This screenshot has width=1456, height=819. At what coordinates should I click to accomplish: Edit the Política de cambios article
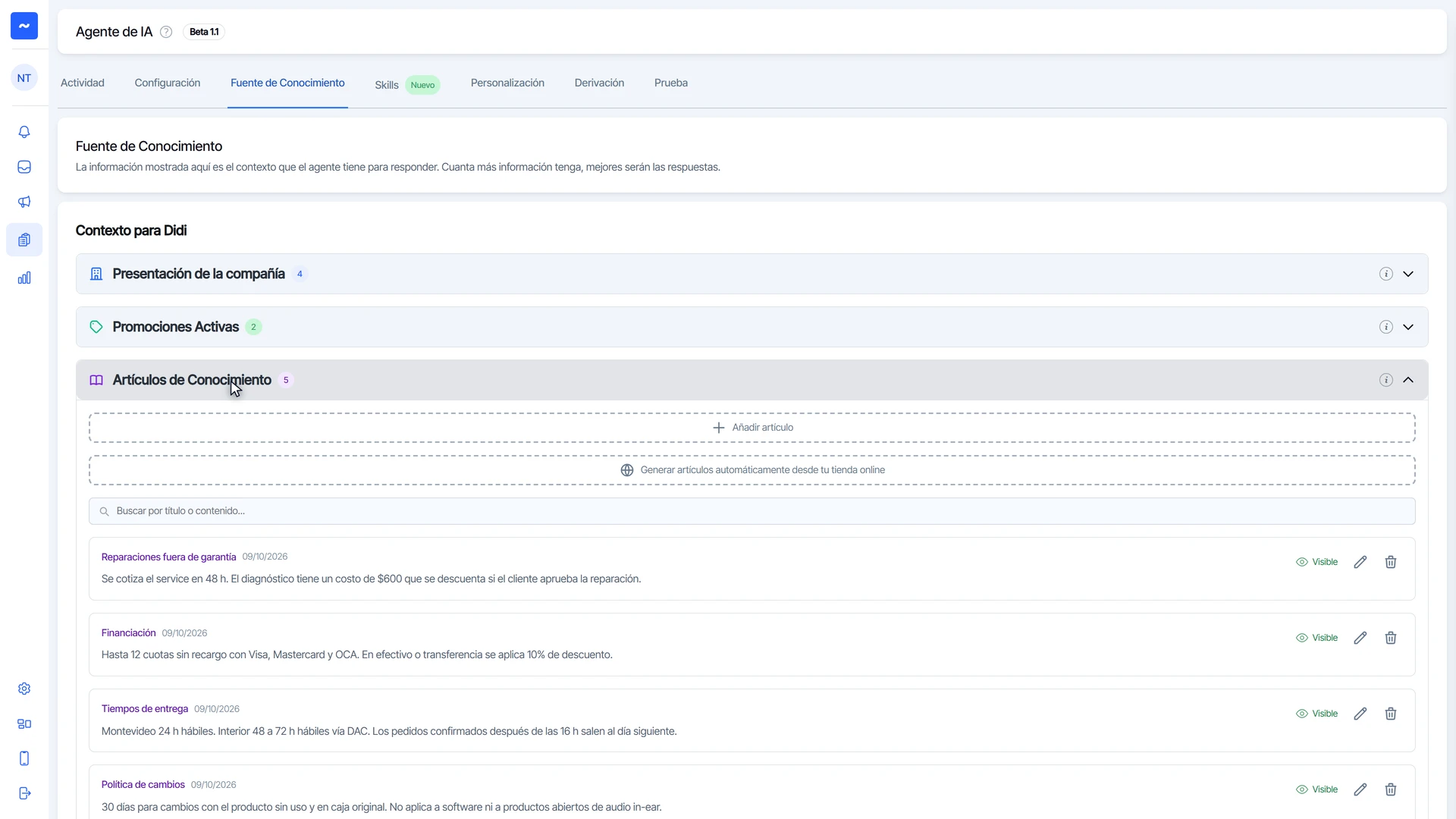pyautogui.click(x=1360, y=789)
